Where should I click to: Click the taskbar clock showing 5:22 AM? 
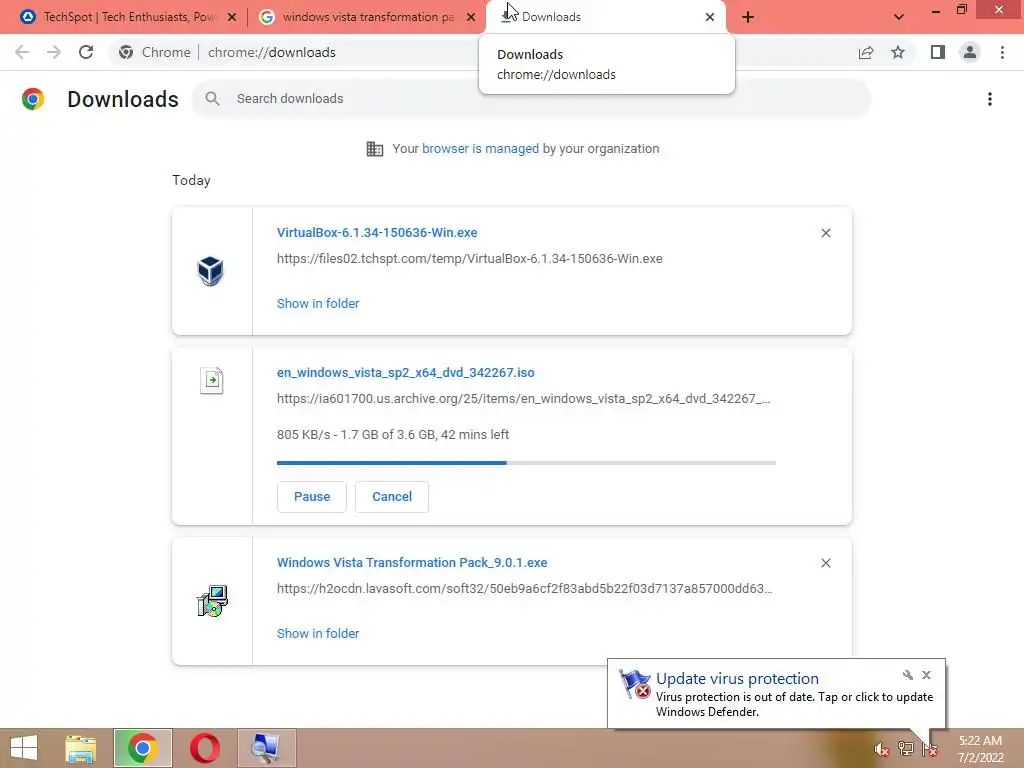[x=980, y=749]
